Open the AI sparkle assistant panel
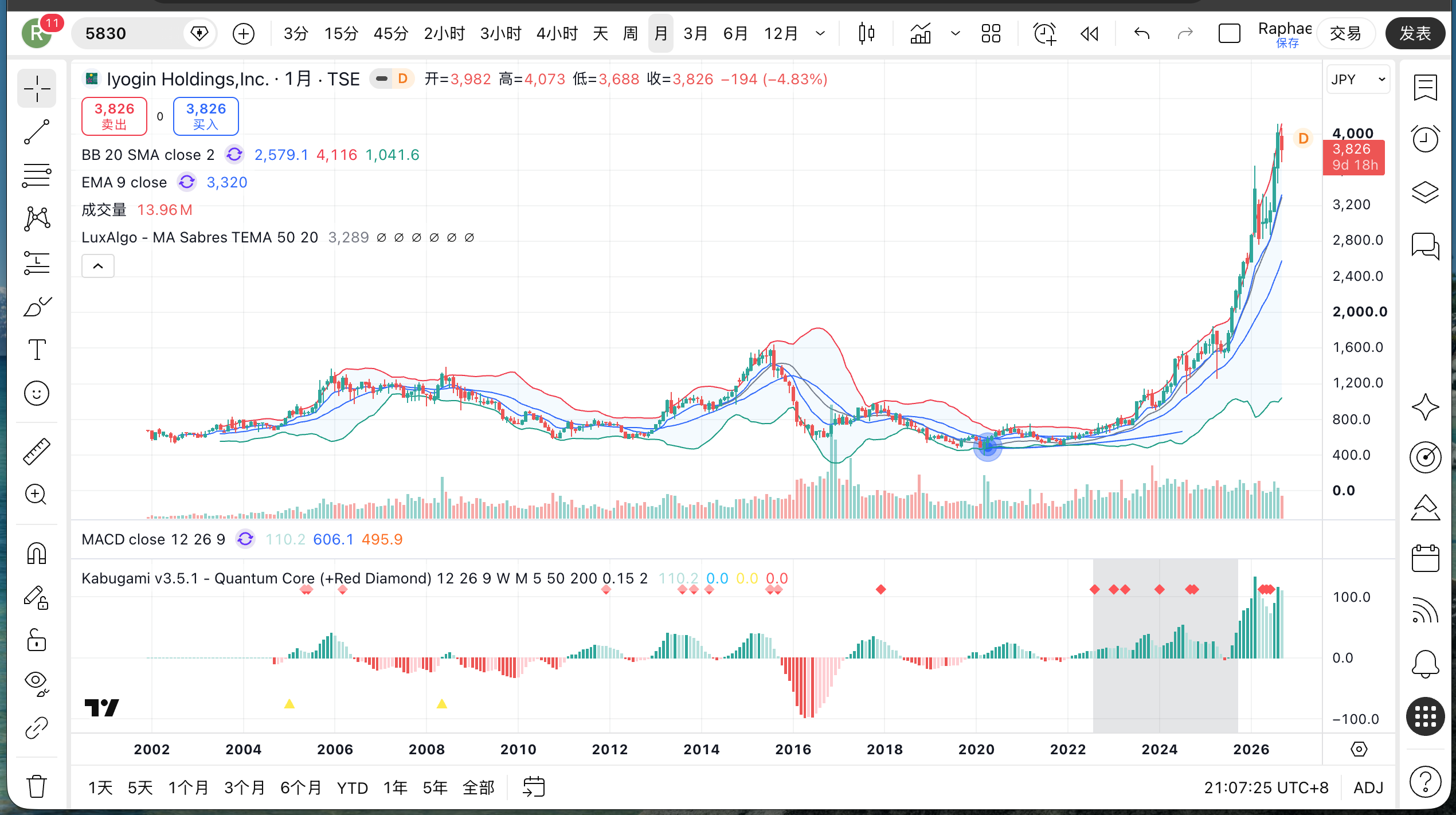 click(x=1425, y=406)
